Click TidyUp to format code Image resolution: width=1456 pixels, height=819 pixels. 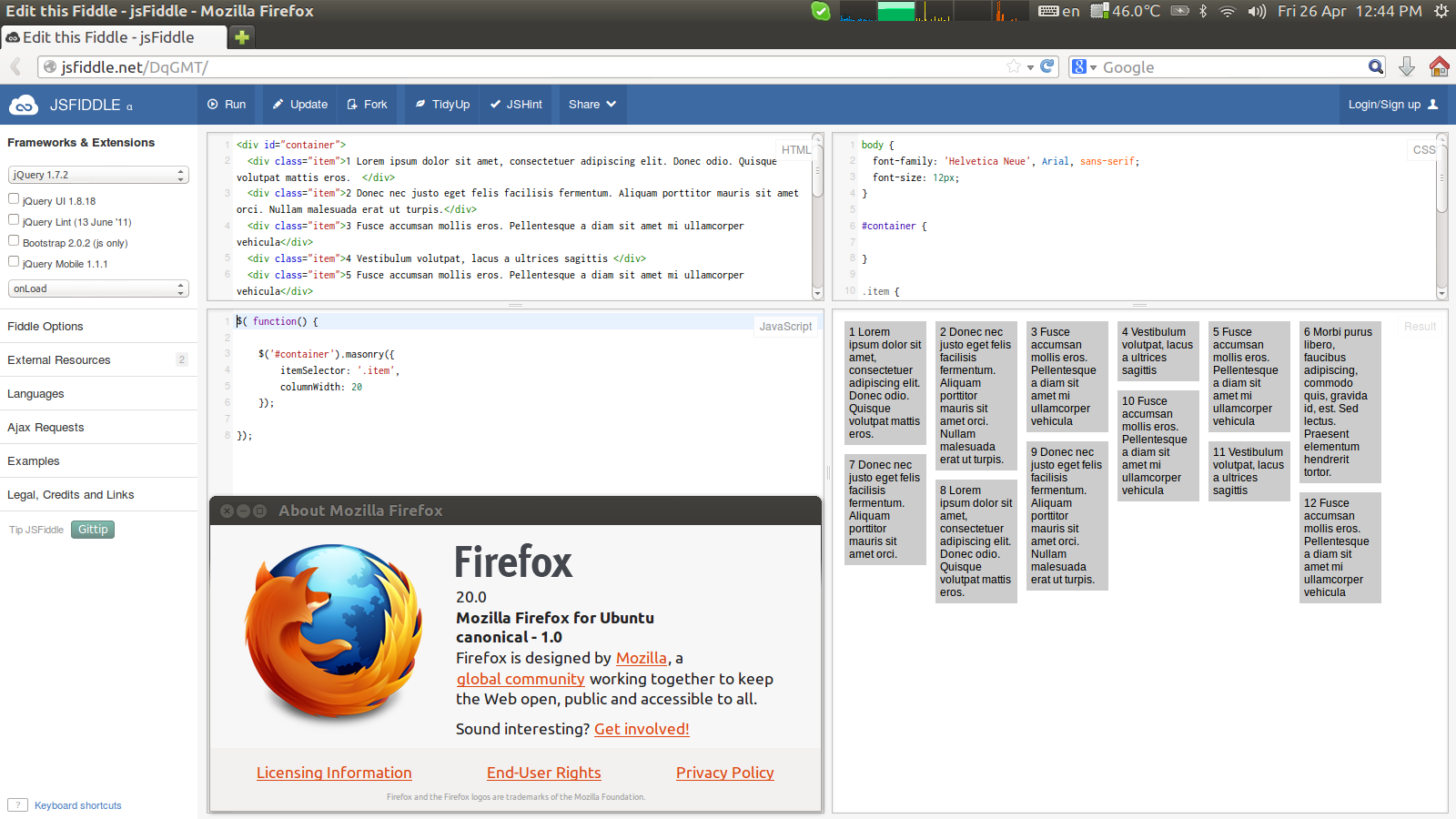(442, 105)
